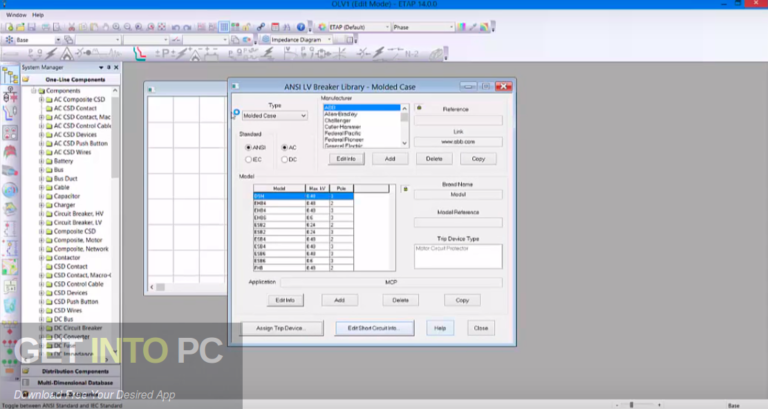
Task: Open the Type dropdown showing Molded Case
Action: point(275,116)
